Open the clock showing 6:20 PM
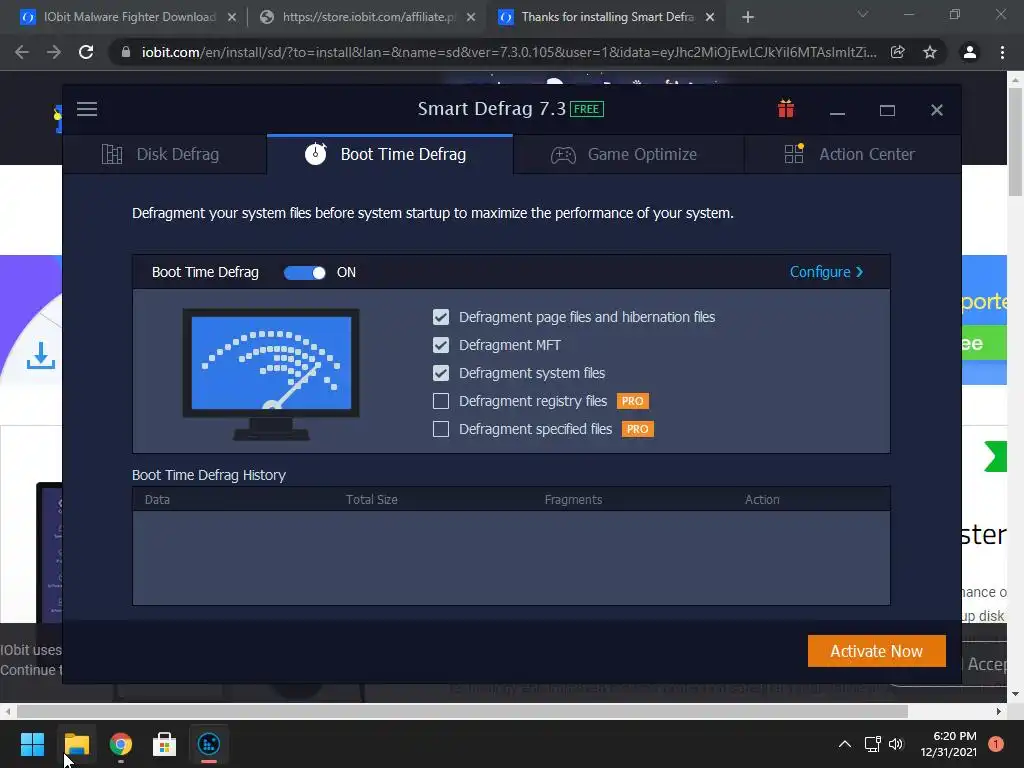Viewport: 1024px width, 768px height. [x=949, y=744]
